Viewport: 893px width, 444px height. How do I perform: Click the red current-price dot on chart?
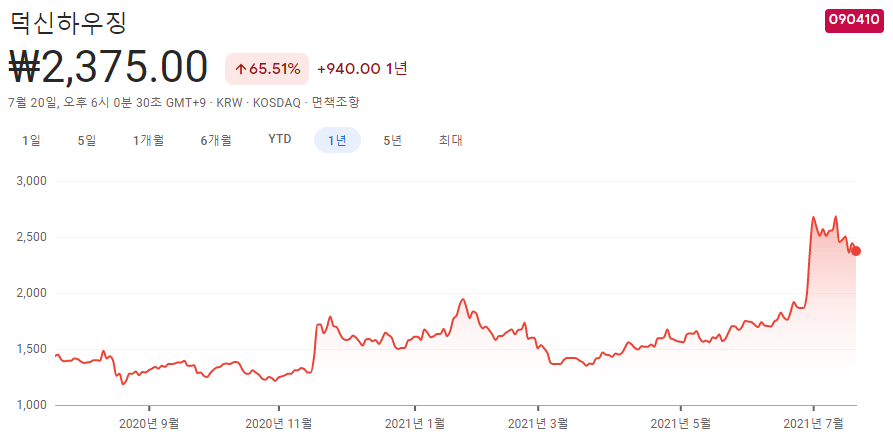coord(856,251)
